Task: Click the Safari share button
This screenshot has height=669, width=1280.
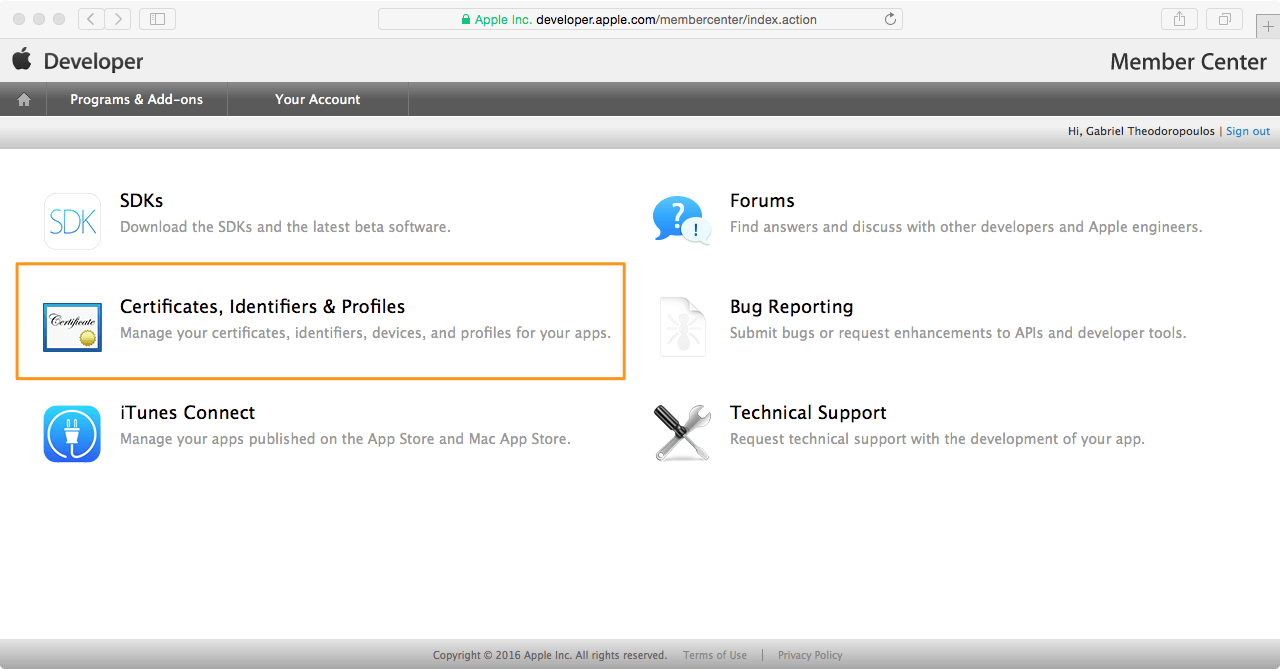Action: (1180, 19)
